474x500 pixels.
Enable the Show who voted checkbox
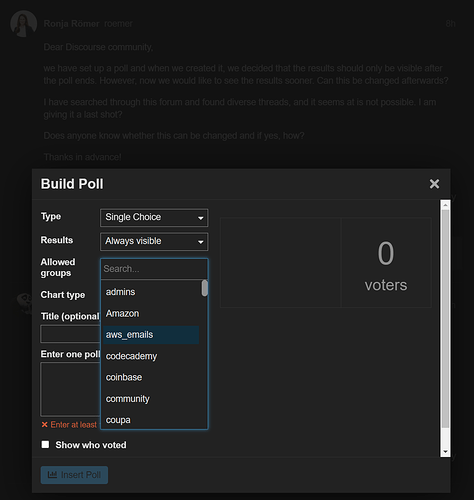click(45, 445)
